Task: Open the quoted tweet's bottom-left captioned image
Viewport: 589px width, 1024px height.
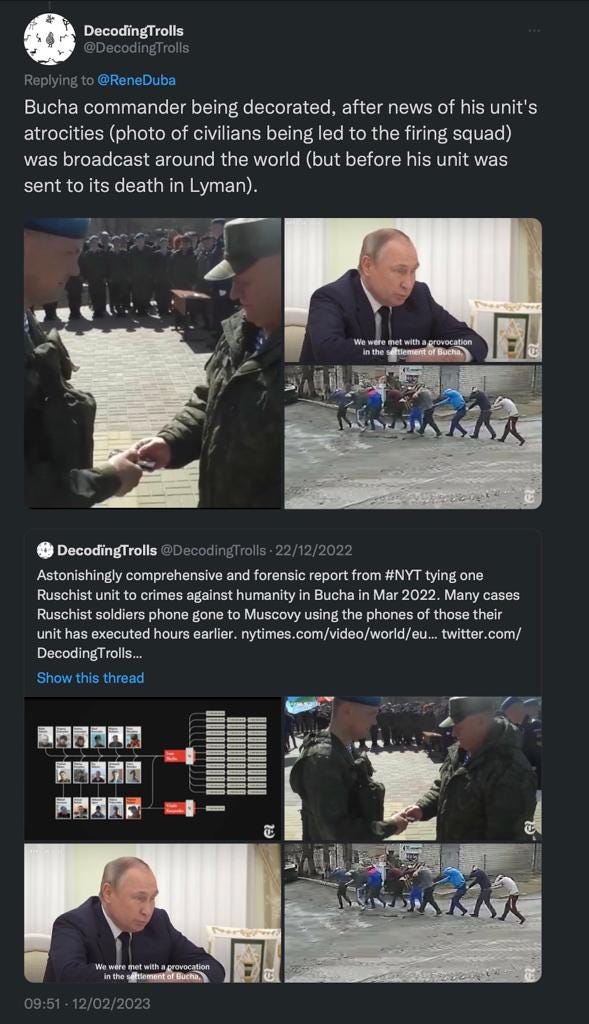Action: 153,913
